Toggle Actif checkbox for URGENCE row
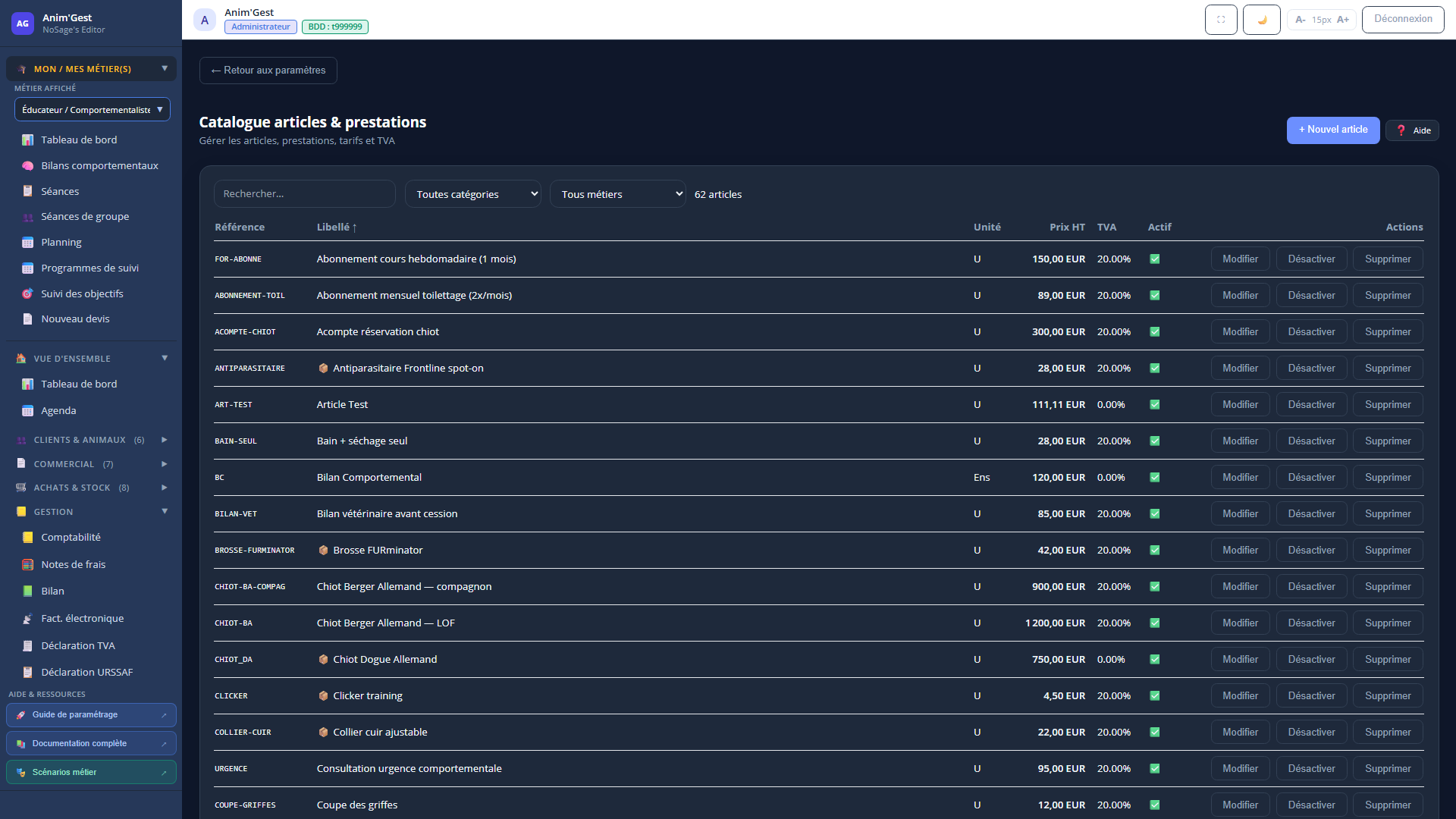 (1155, 768)
